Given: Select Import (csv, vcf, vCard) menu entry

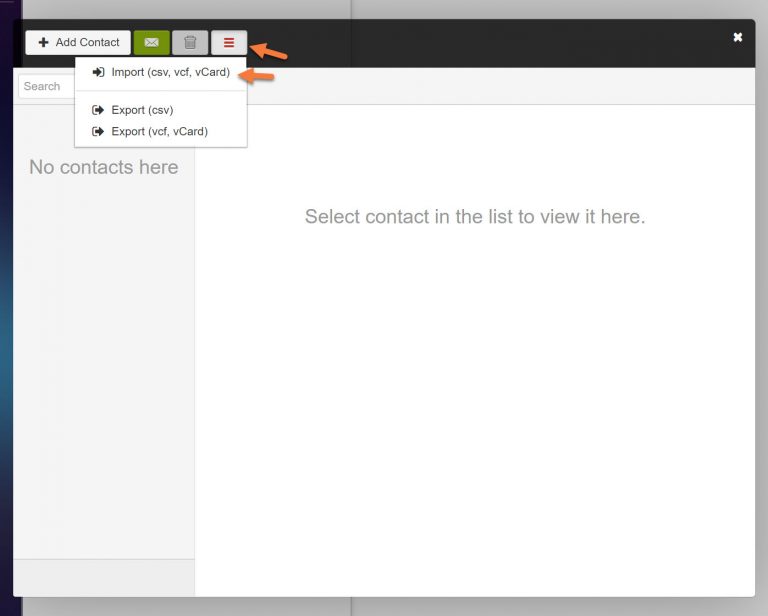Looking at the screenshot, I should click(170, 73).
